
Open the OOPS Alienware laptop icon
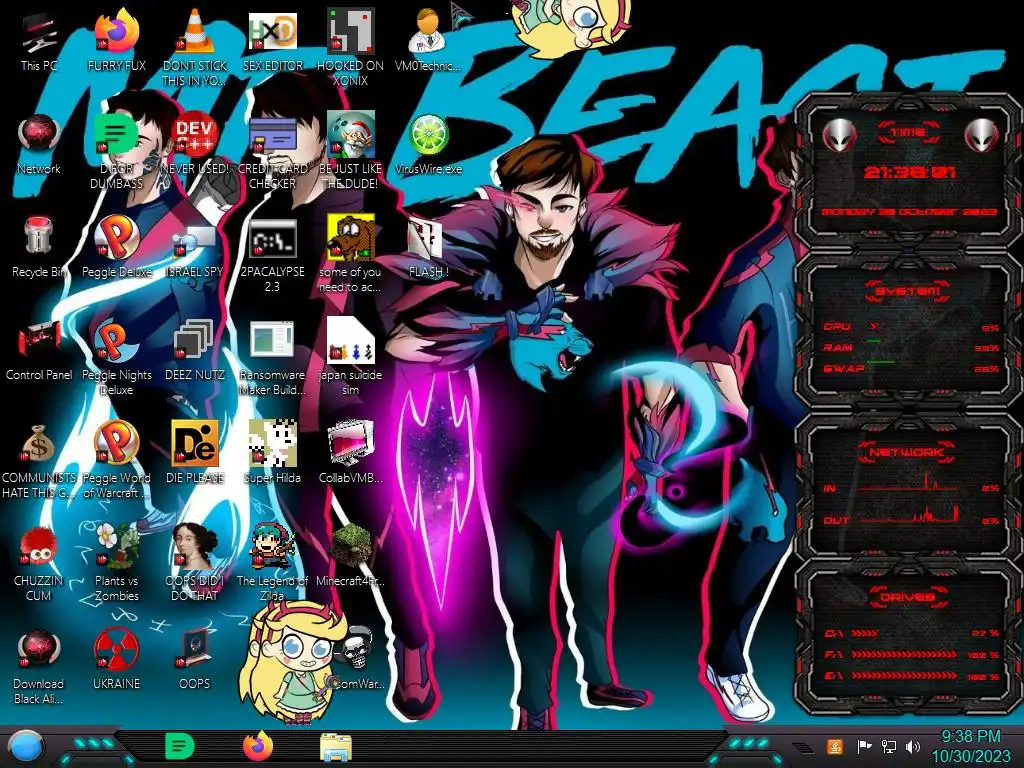(195, 649)
